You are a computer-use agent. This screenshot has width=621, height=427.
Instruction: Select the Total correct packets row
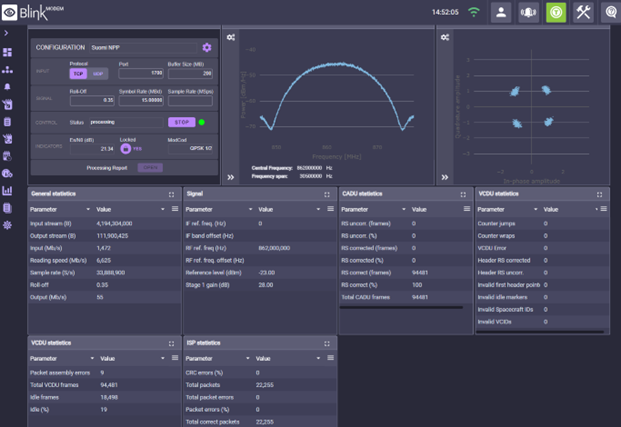tap(260, 421)
